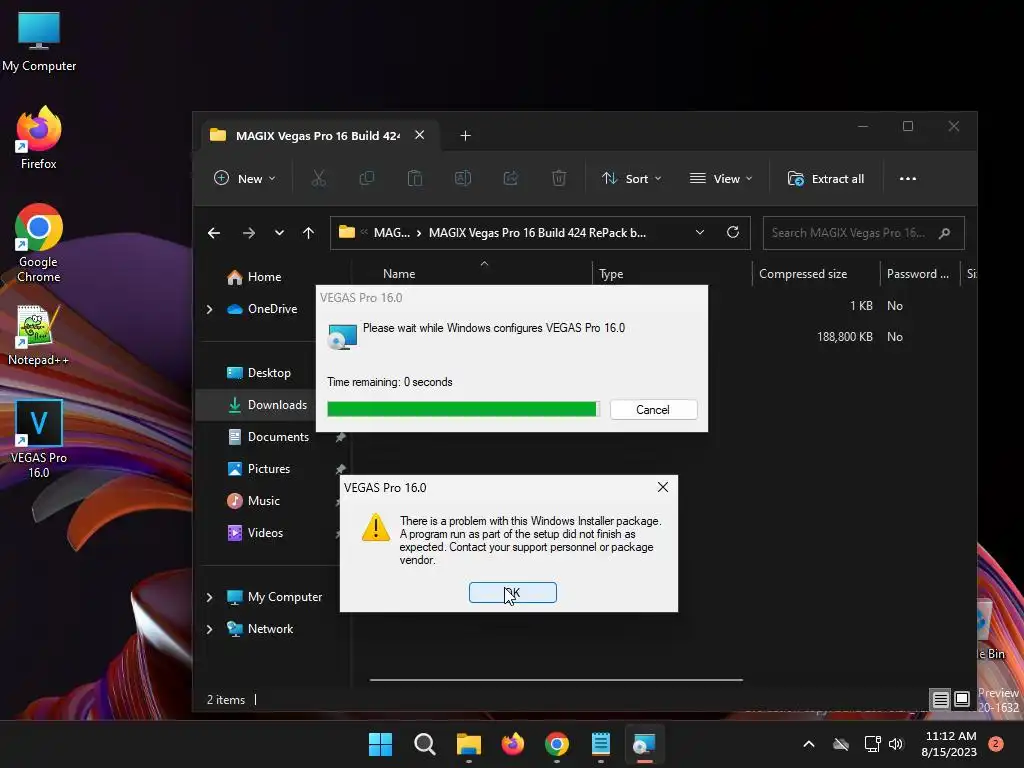This screenshot has width=1024, height=768.
Task: Open the VEGAS Pro 16.0 desktop shortcut
Action: (39, 439)
